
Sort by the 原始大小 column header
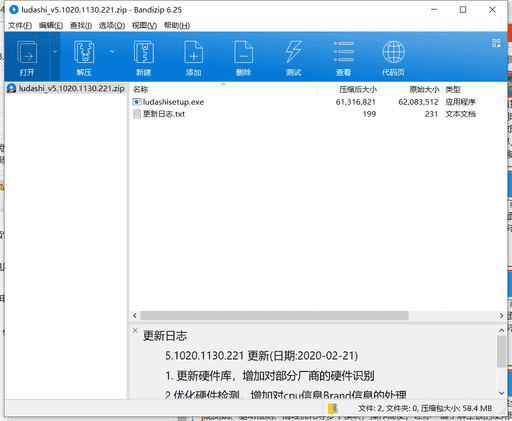pos(411,89)
